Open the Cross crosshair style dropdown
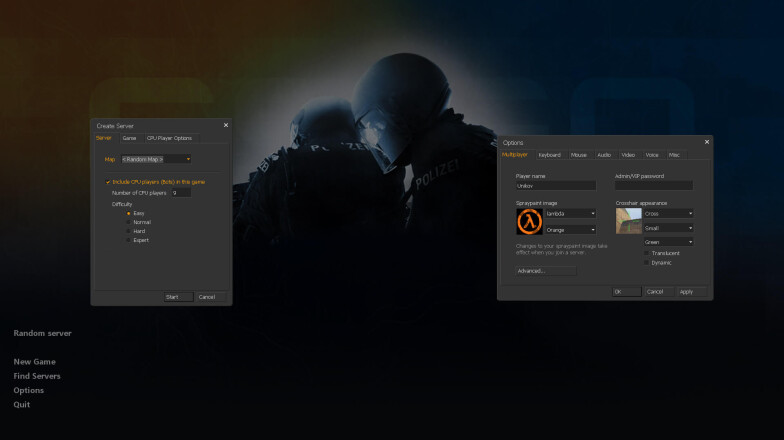 tap(668, 214)
